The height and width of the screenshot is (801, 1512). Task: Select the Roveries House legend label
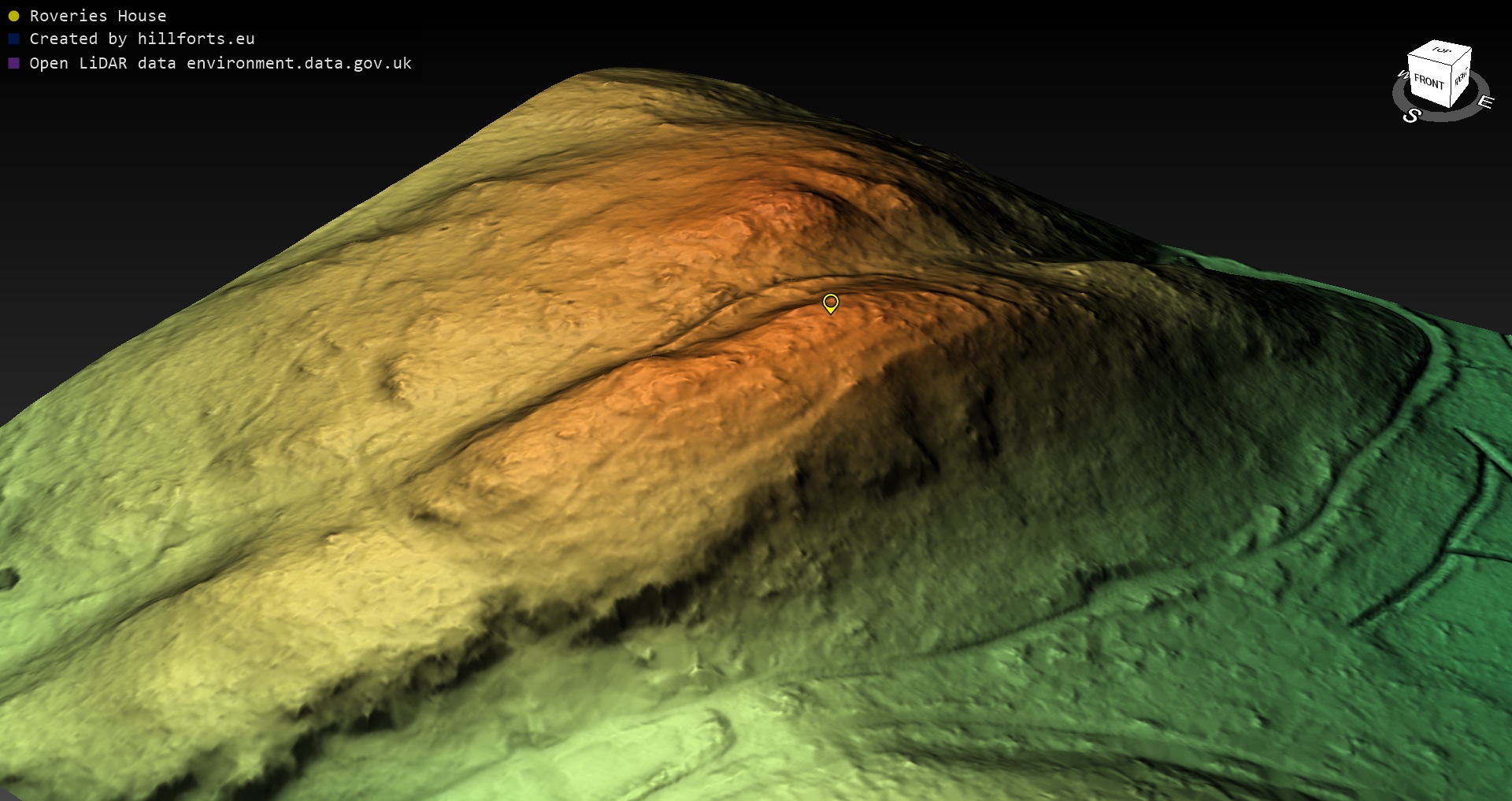click(98, 16)
